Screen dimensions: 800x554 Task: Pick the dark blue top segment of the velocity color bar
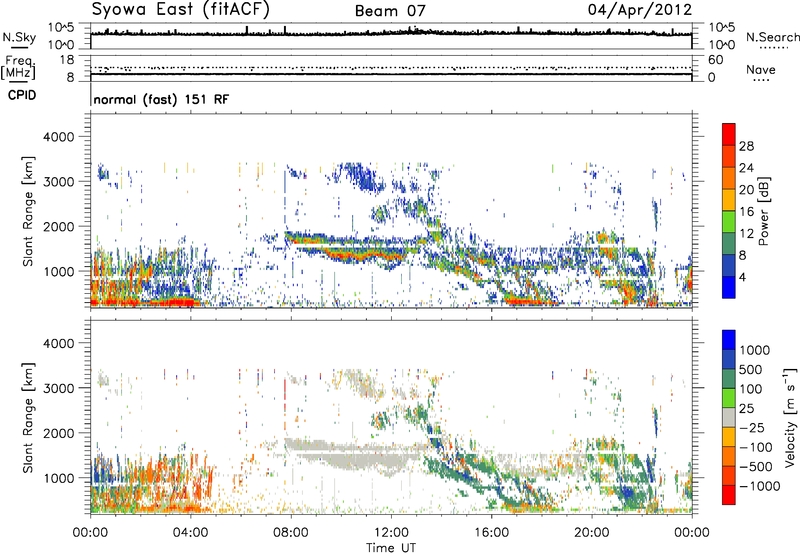click(x=729, y=340)
